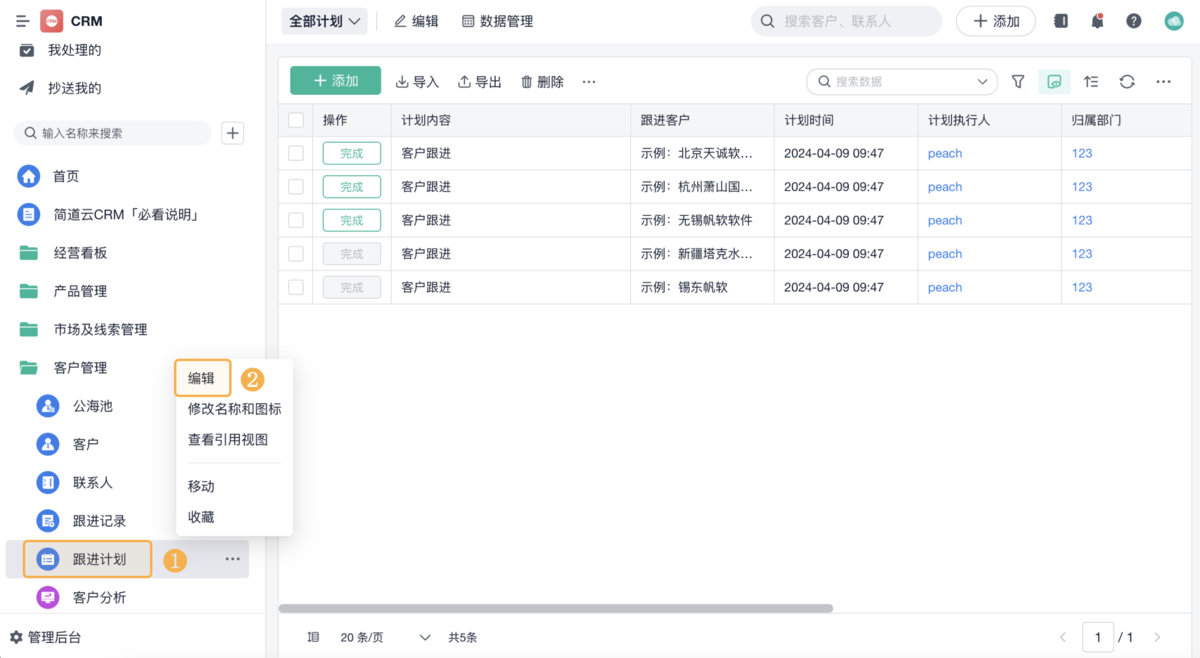The height and width of the screenshot is (658, 1200).
Task: Click 完成 button in first row
Action: tap(351, 153)
